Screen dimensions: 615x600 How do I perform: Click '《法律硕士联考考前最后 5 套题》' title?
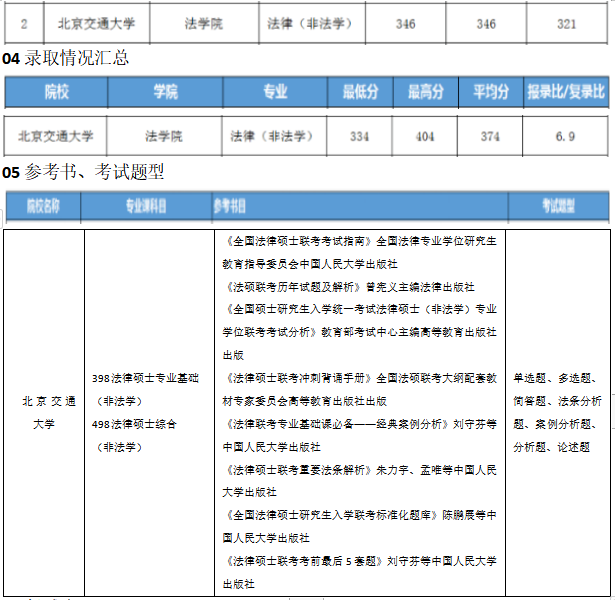coord(303,561)
